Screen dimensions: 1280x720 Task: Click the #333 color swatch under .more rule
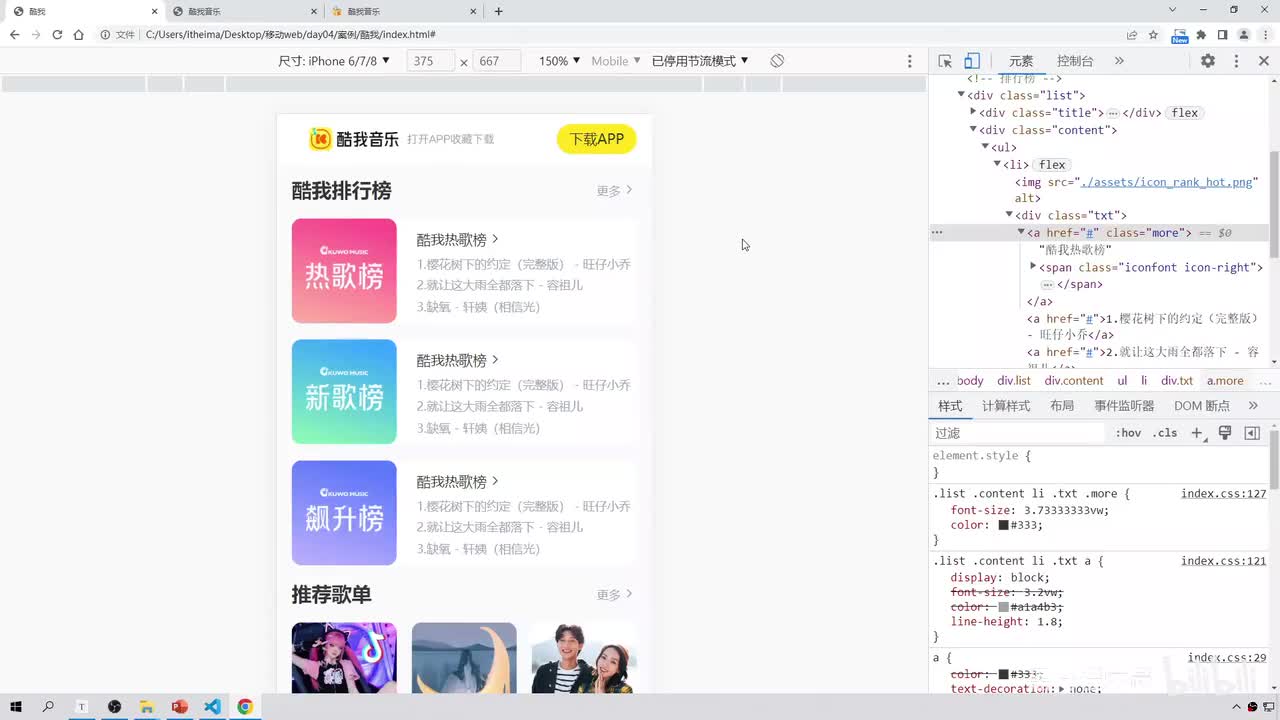click(x=1003, y=525)
